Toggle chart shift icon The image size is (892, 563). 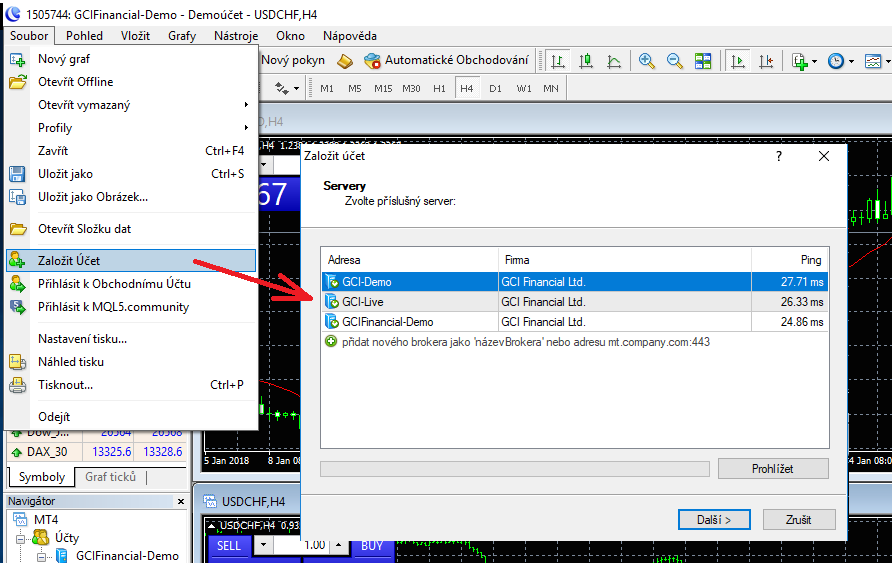point(766,61)
